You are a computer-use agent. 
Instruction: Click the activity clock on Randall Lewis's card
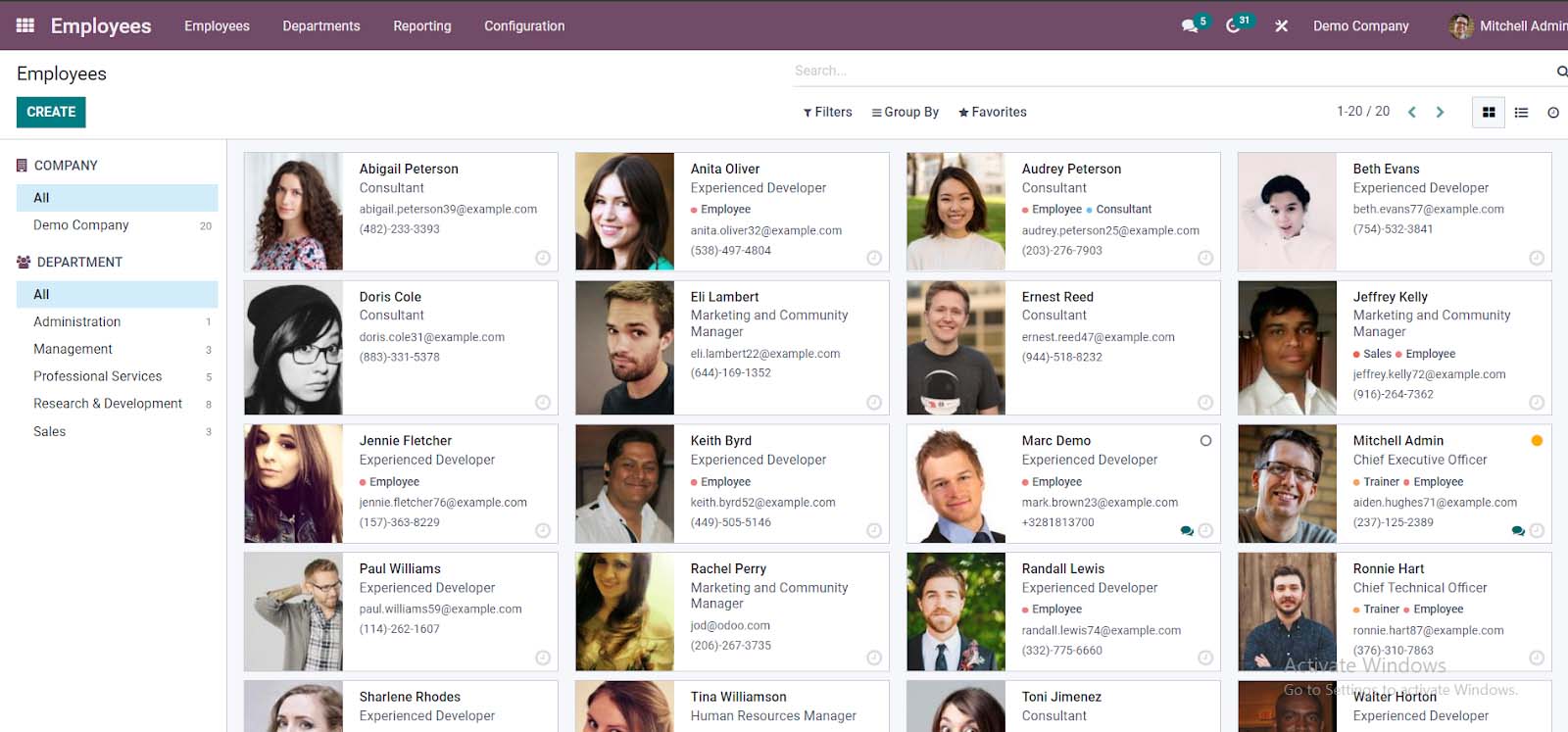[1205, 658]
